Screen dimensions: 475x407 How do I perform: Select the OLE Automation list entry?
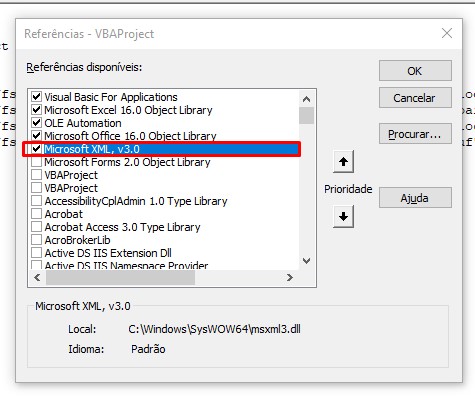pos(83,123)
